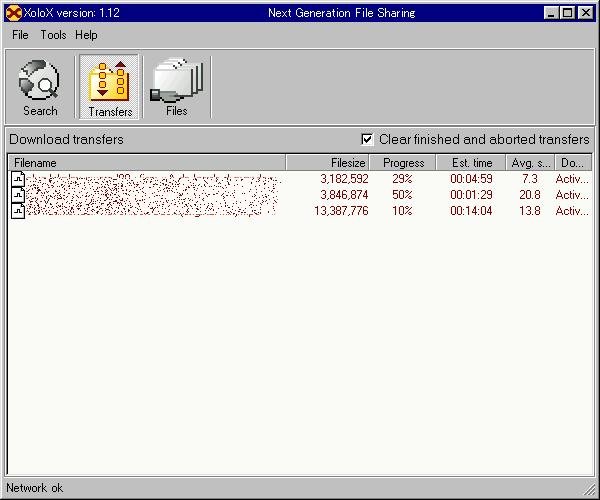This screenshot has width=600, height=500.
Task: Open the Search toolbar icon
Action: pos(39,87)
